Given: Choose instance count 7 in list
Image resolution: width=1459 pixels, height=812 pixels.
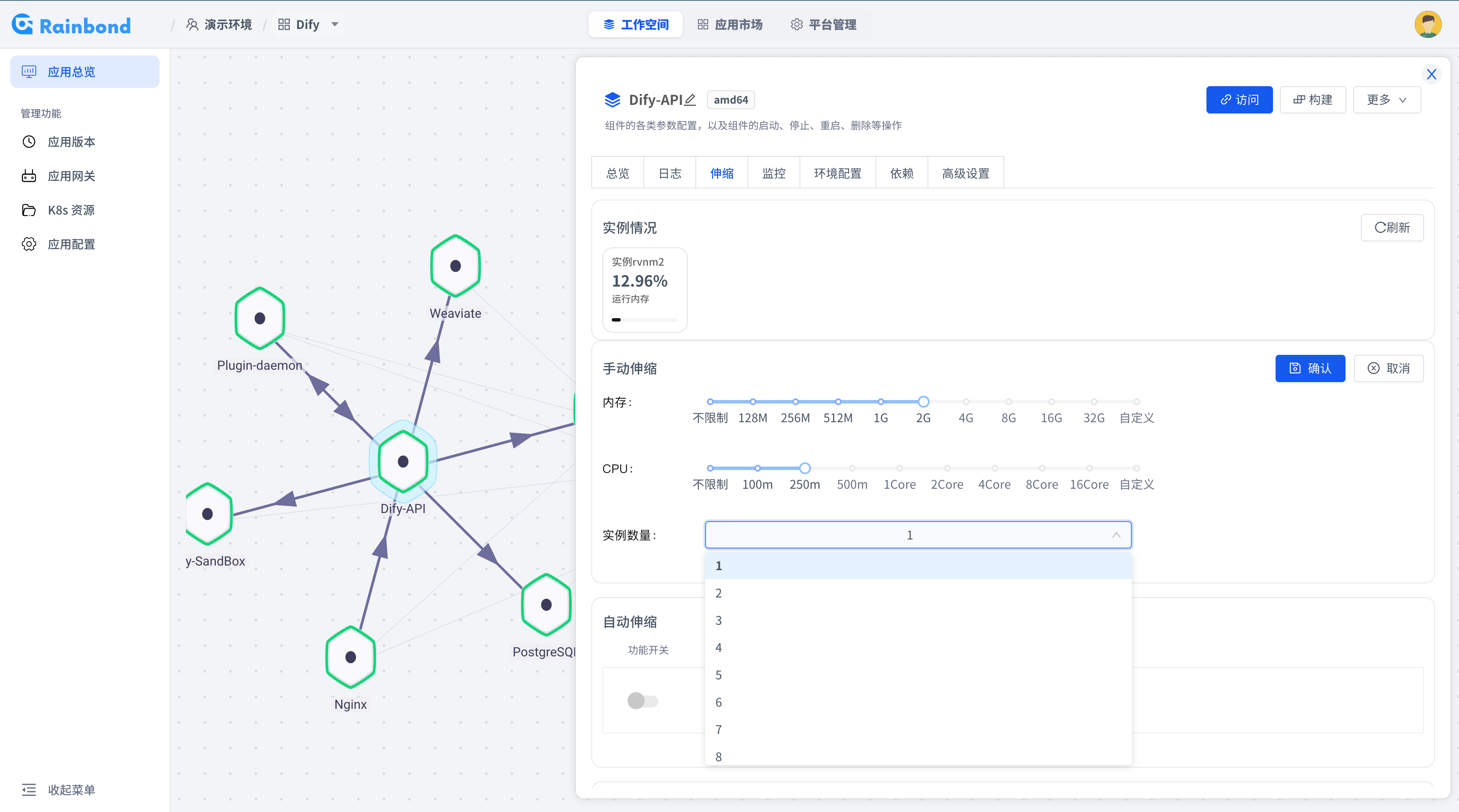Looking at the screenshot, I should point(918,729).
